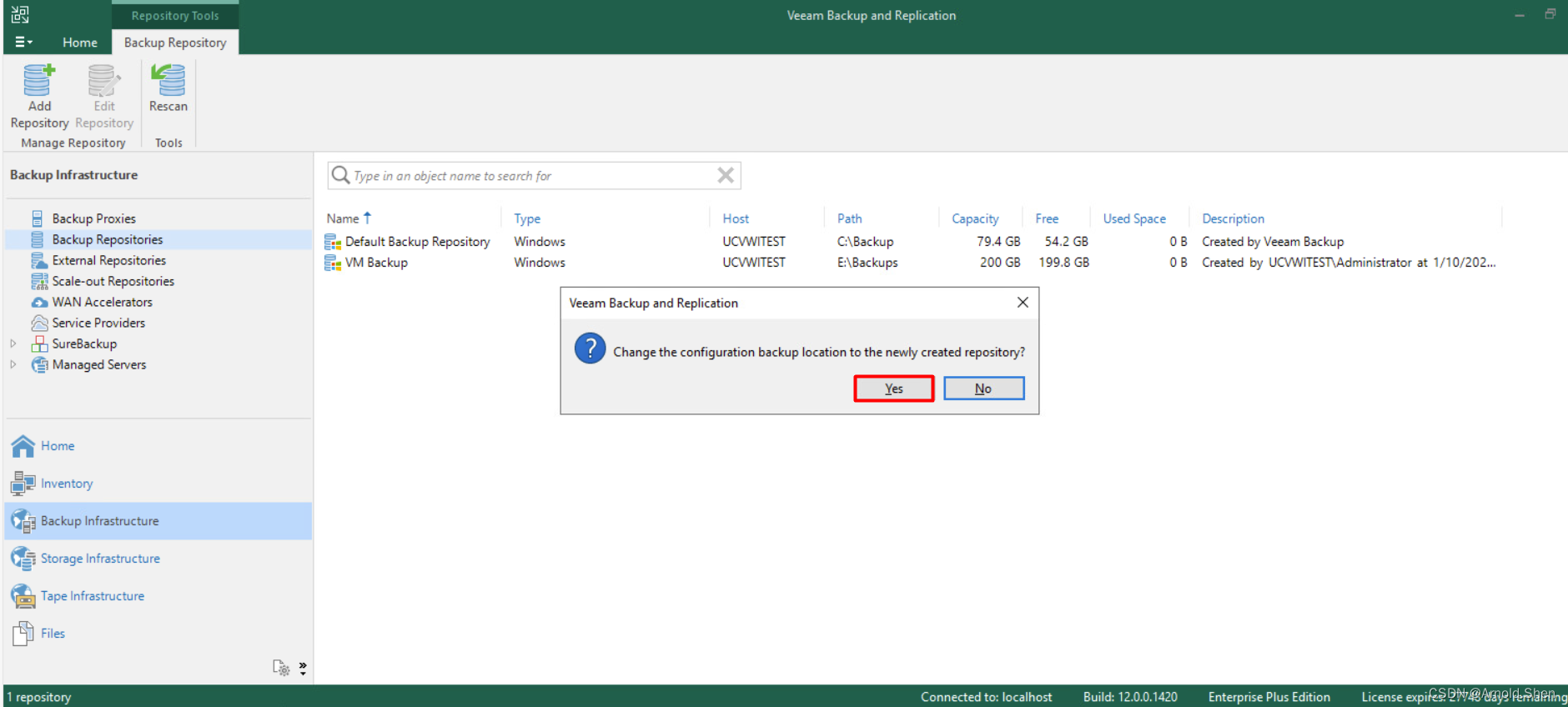Expand the SureBackup node arrow
The image size is (1568, 707).
[13, 343]
